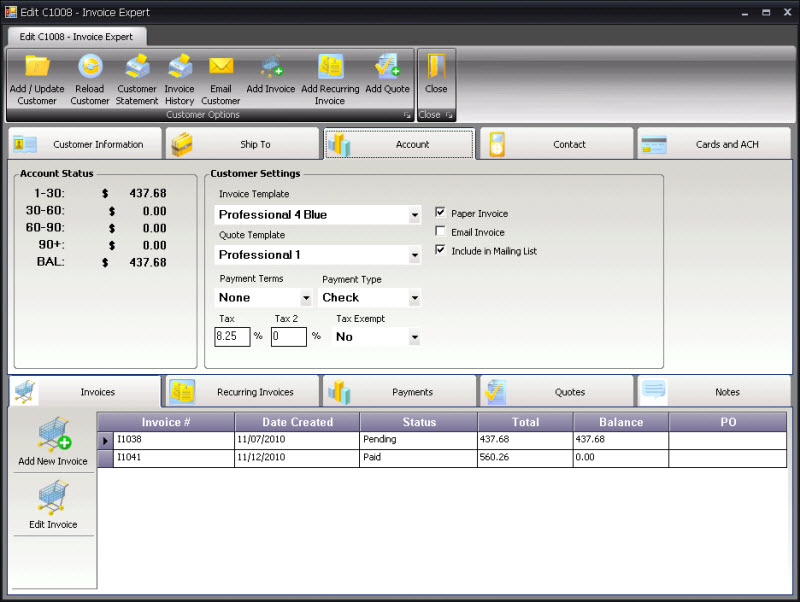This screenshot has width=800, height=602.
Task: Expand the Customer Options group launcher
Action: point(407,115)
